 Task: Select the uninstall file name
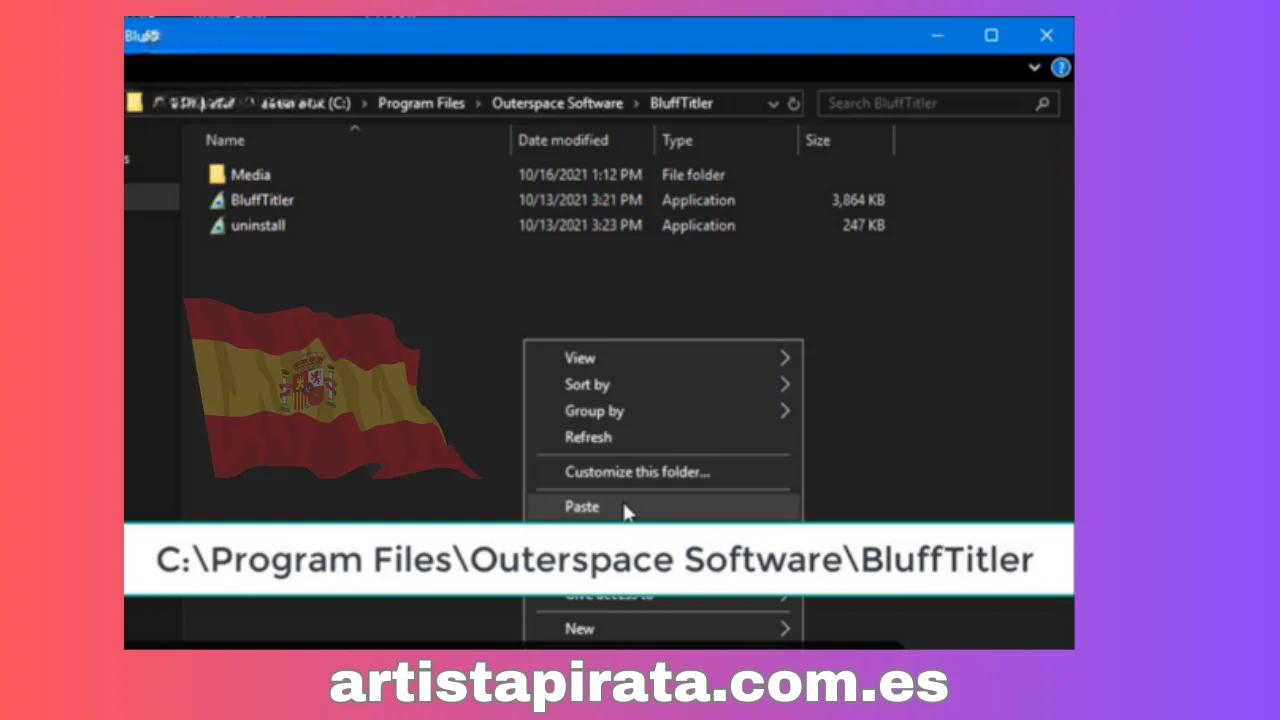point(258,226)
